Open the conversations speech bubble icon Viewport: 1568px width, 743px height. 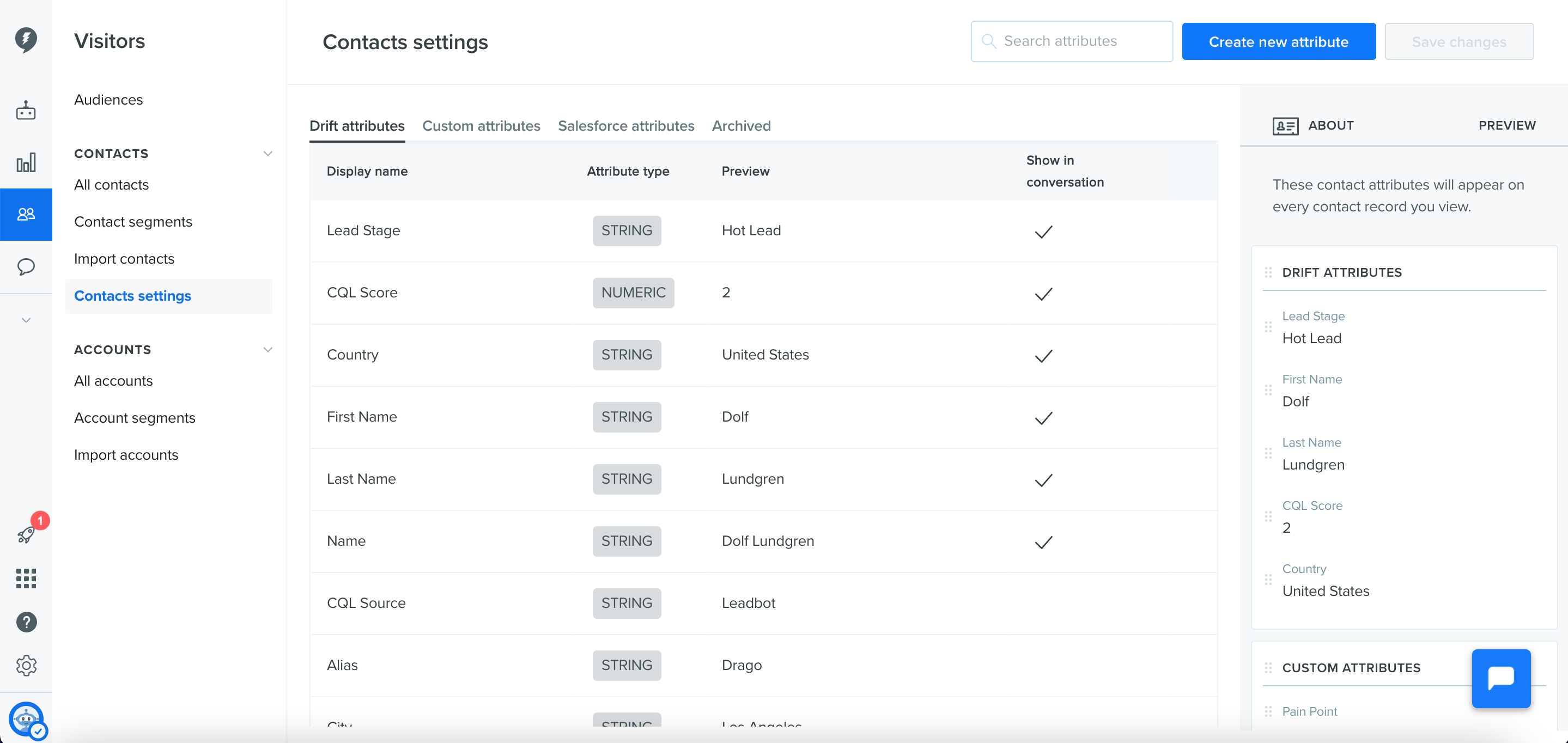coord(26,266)
